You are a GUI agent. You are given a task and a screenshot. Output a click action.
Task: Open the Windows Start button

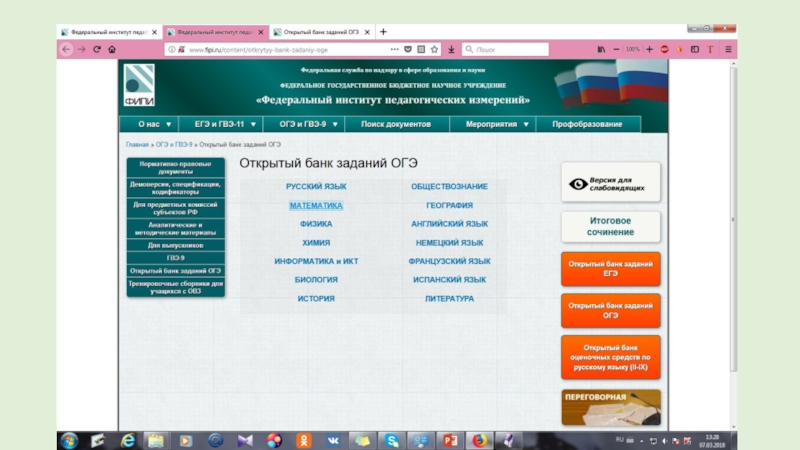69,440
